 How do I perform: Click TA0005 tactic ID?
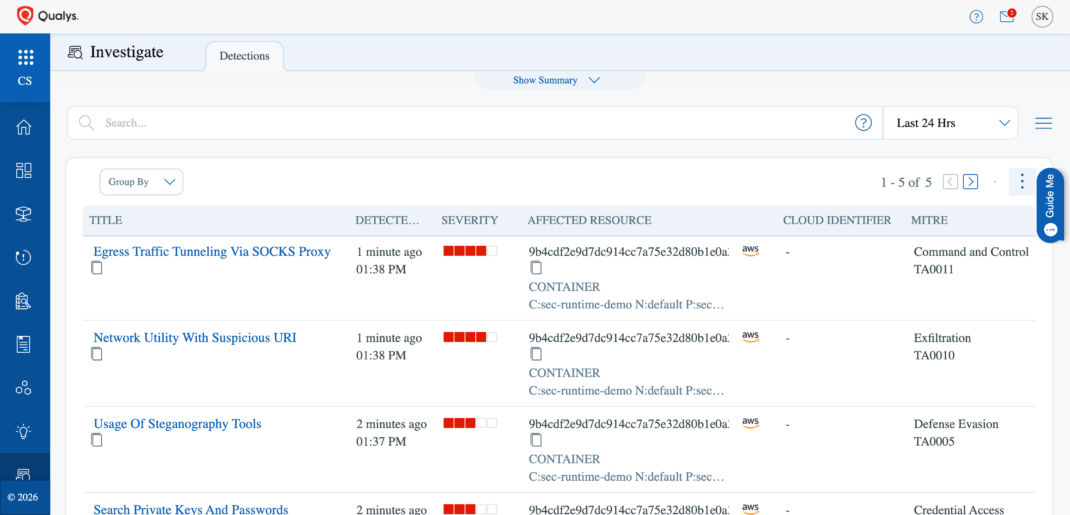934,441
